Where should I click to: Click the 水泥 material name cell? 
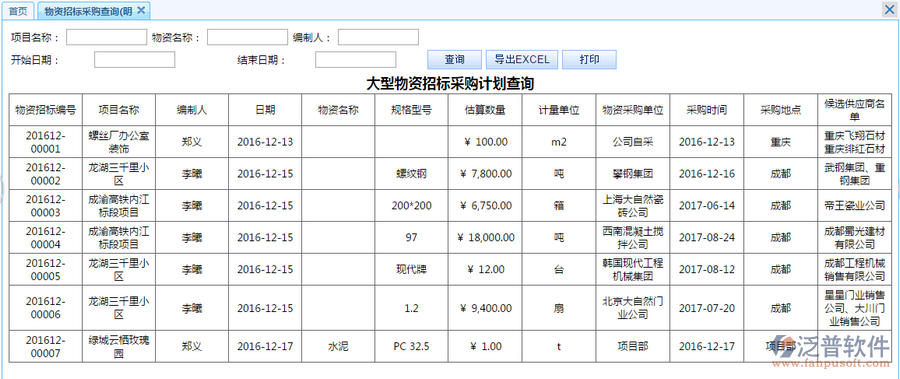[x=338, y=346]
